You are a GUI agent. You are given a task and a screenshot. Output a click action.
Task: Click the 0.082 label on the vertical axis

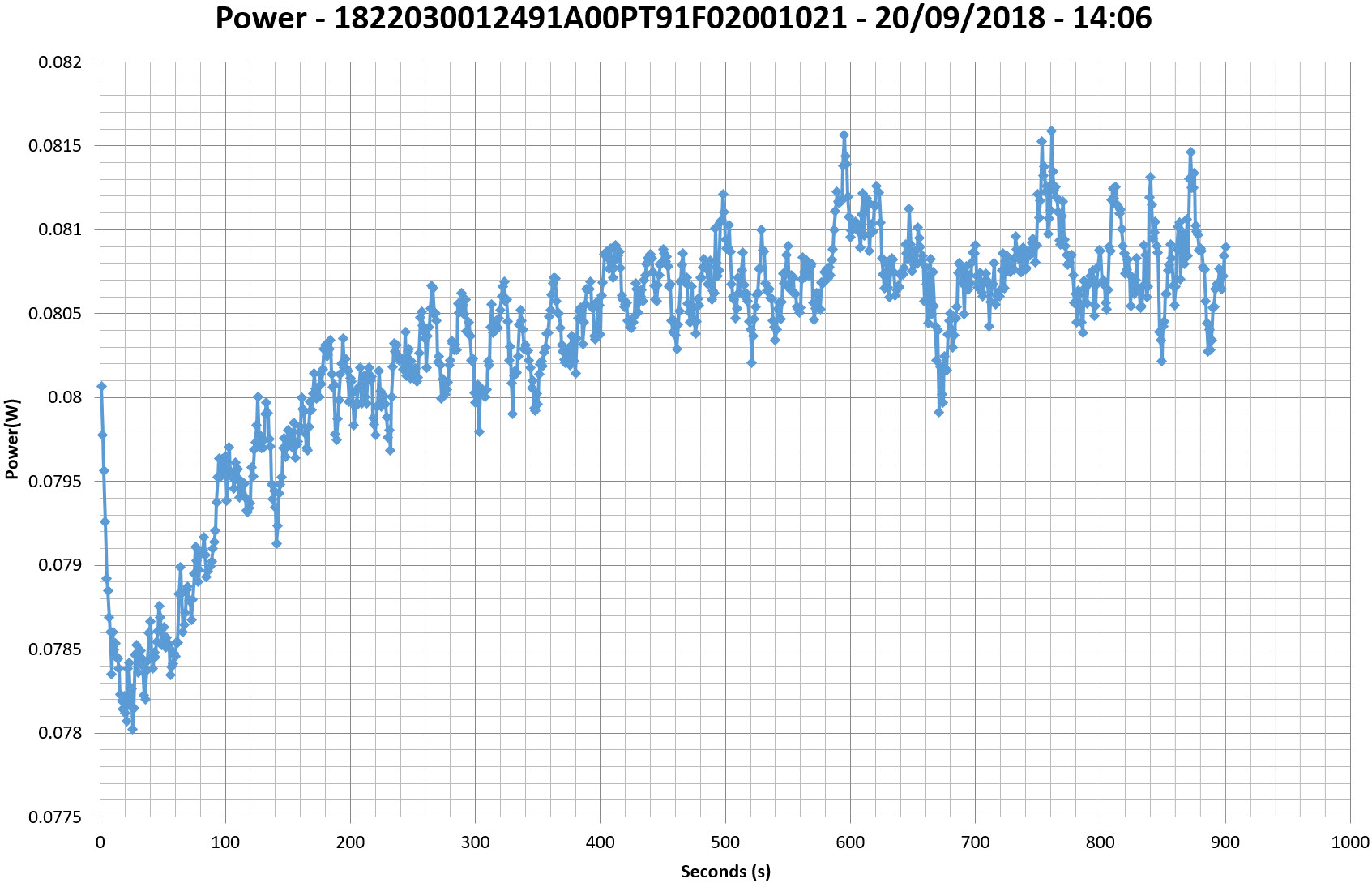tap(60, 62)
